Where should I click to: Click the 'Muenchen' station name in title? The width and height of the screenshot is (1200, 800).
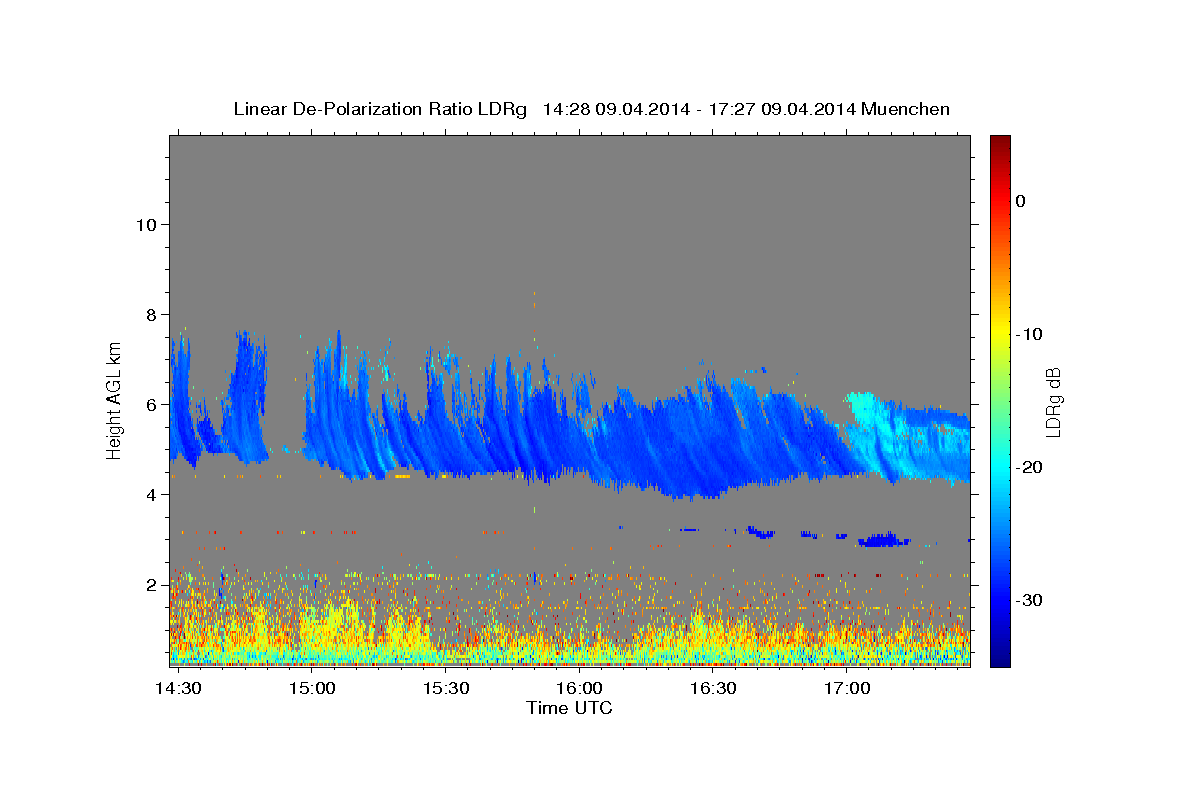pos(905,109)
